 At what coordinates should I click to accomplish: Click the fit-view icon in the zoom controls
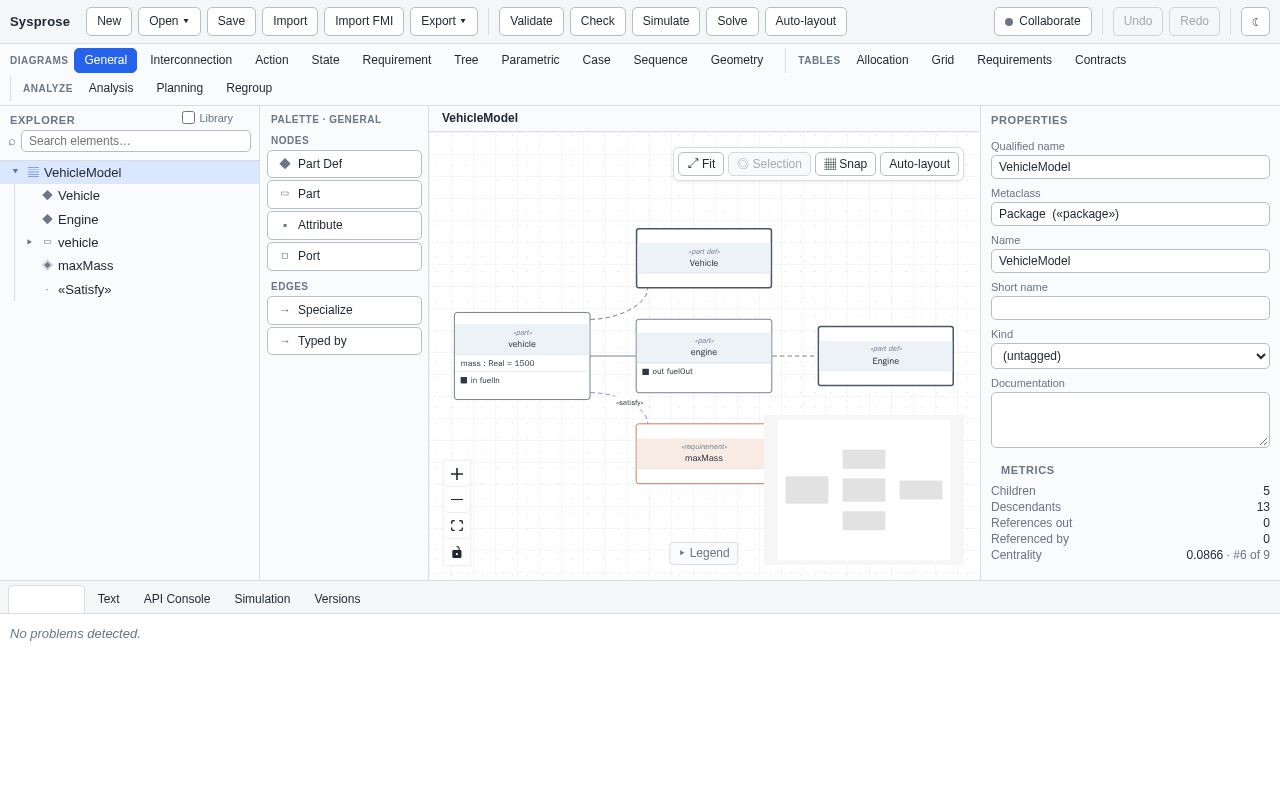pyautogui.click(x=457, y=526)
